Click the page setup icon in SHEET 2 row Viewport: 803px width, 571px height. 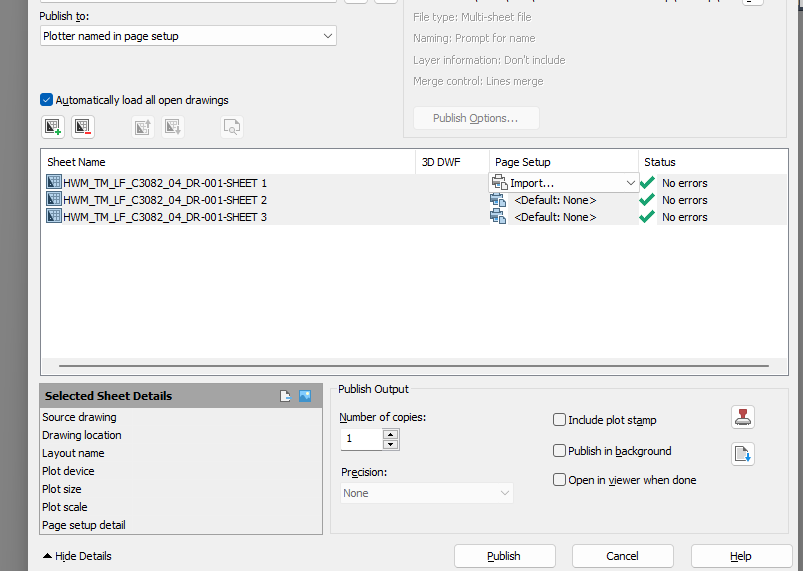pyautogui.click(x=498, y=200)
